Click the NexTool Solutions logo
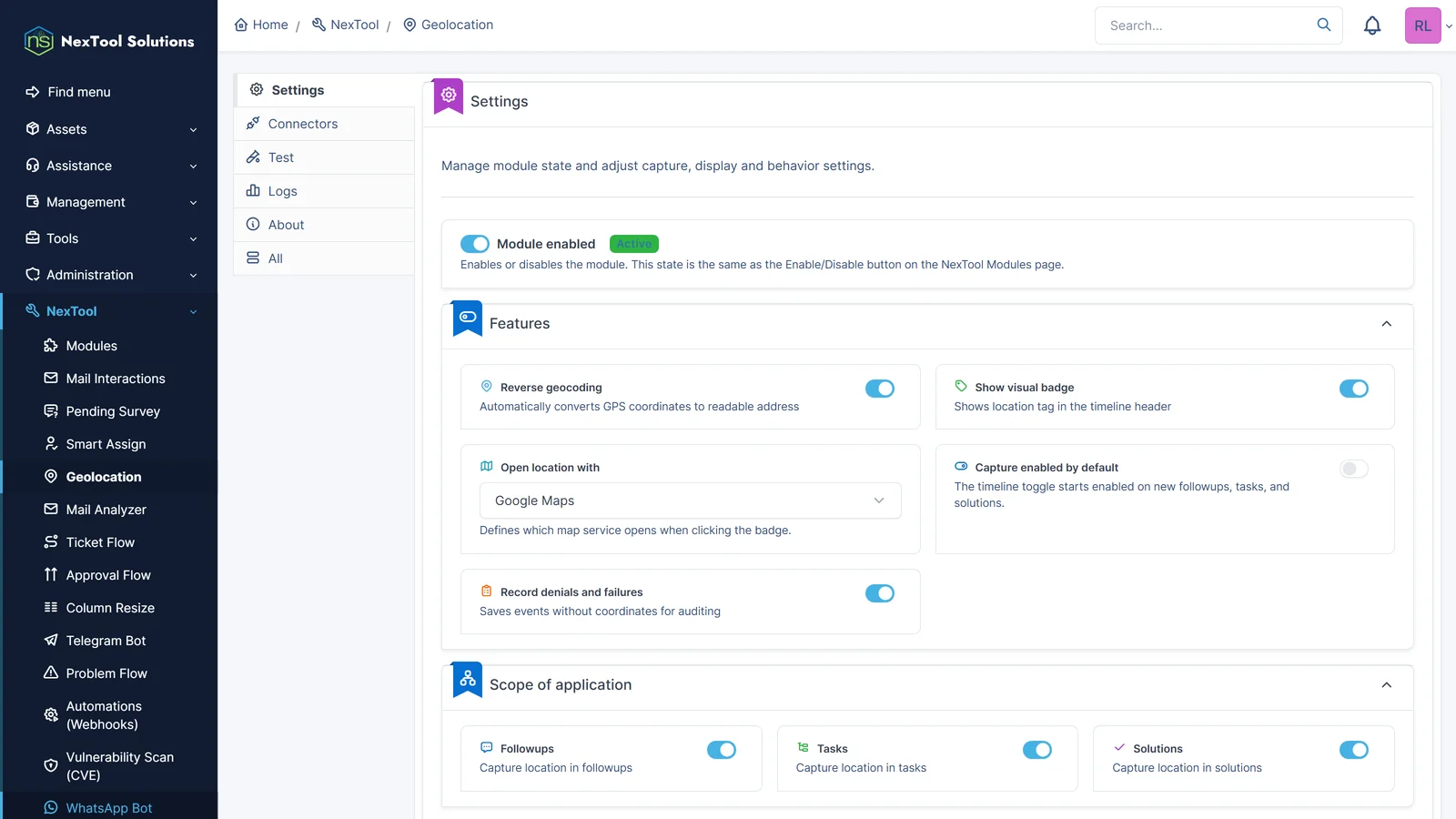This screenshot has width=1456, height=819. 109,41
